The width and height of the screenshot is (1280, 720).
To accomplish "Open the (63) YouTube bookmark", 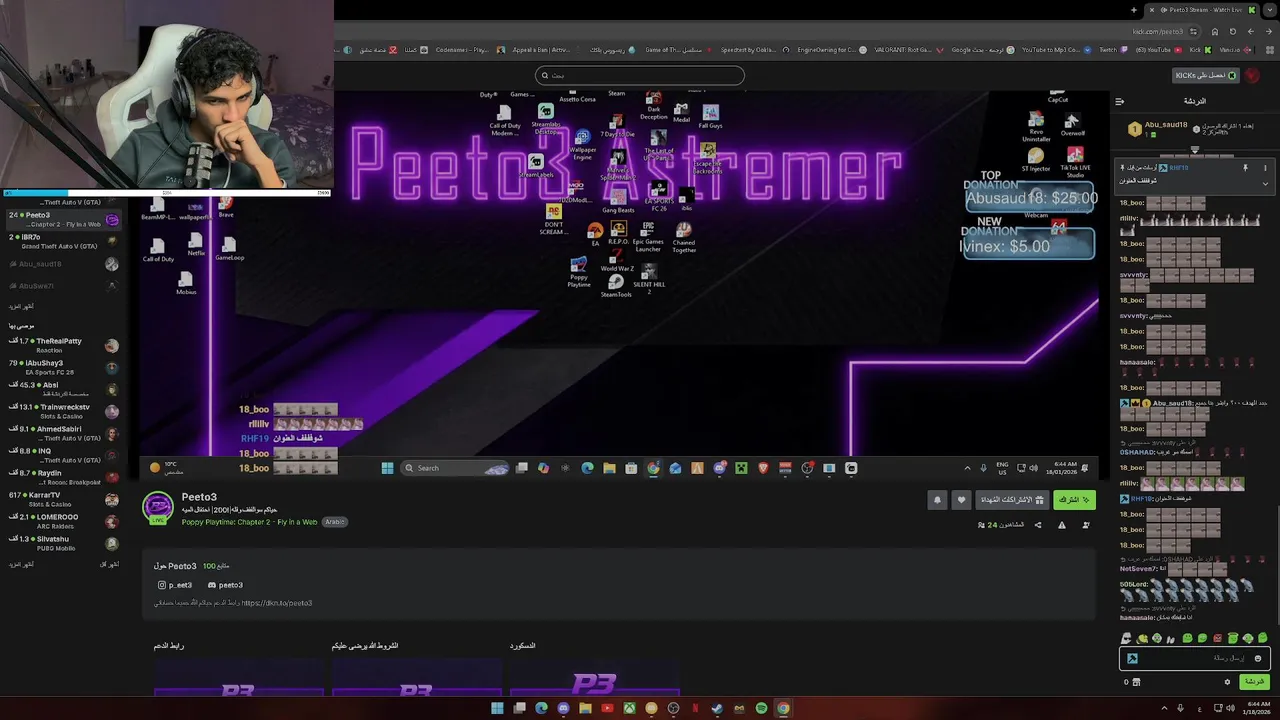I will (1158, 50).
